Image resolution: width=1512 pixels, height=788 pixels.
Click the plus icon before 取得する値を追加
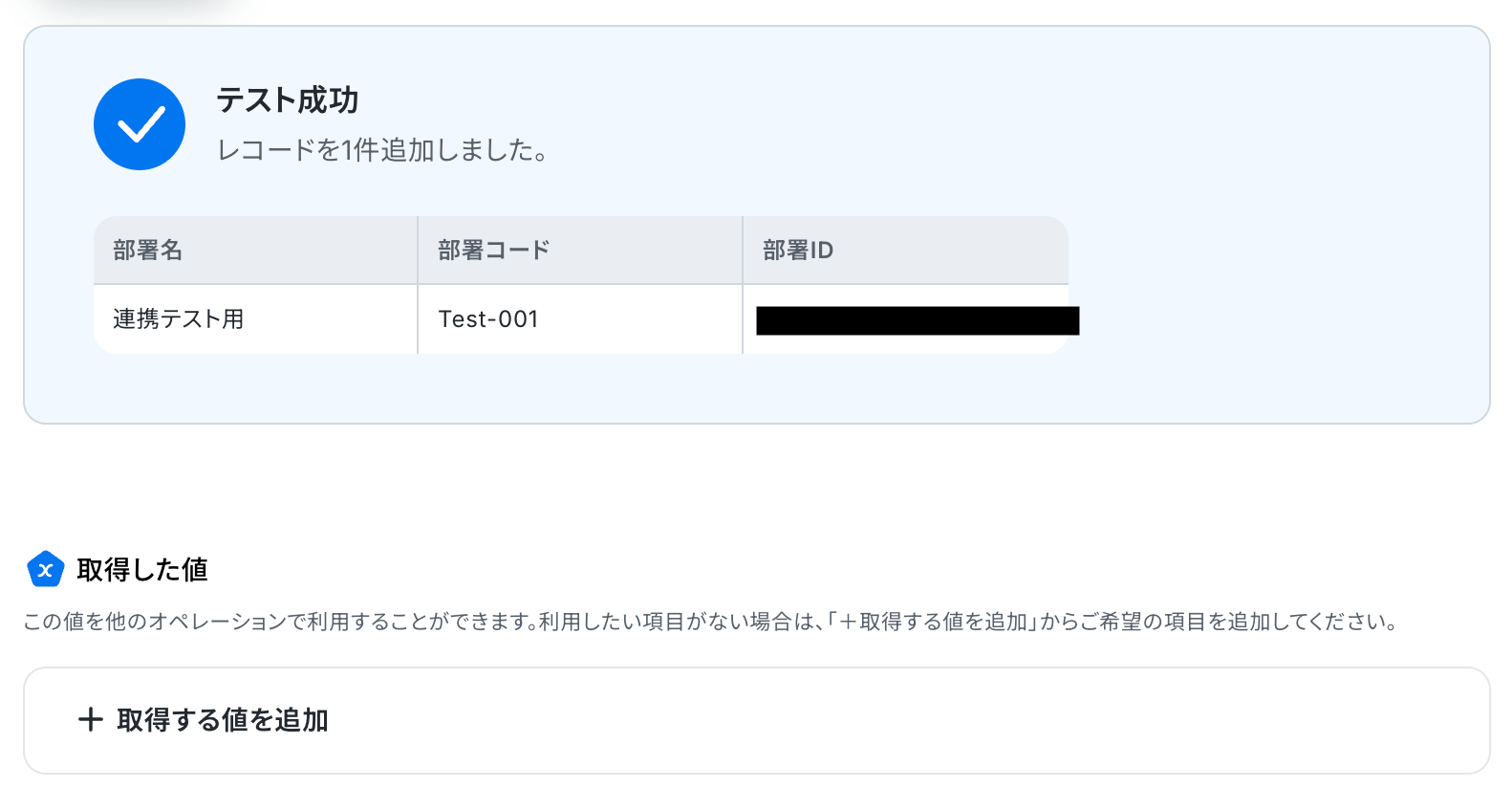(x=91, y=719)
